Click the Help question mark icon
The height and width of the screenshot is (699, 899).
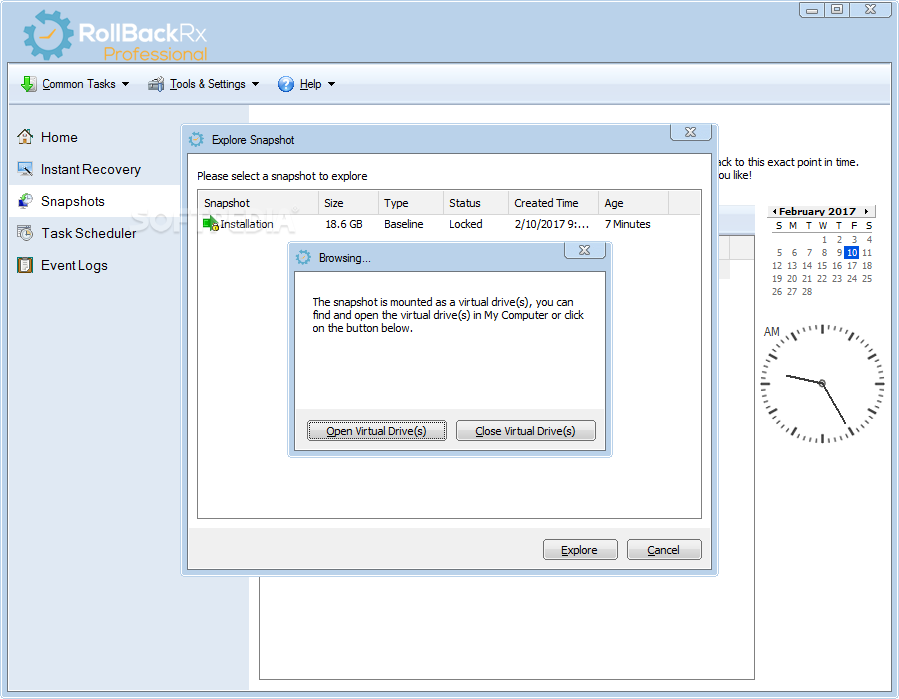(286, 84)
